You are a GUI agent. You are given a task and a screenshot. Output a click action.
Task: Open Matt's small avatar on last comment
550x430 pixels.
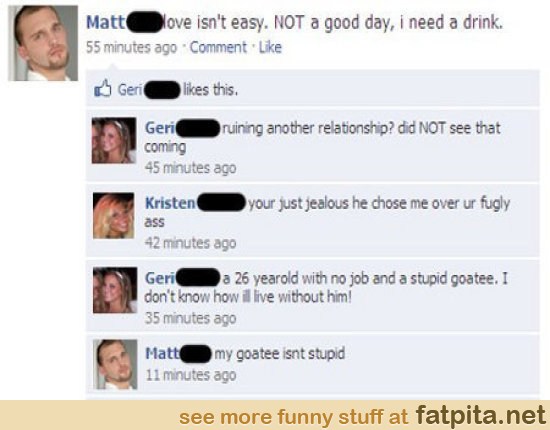[115, 364]
